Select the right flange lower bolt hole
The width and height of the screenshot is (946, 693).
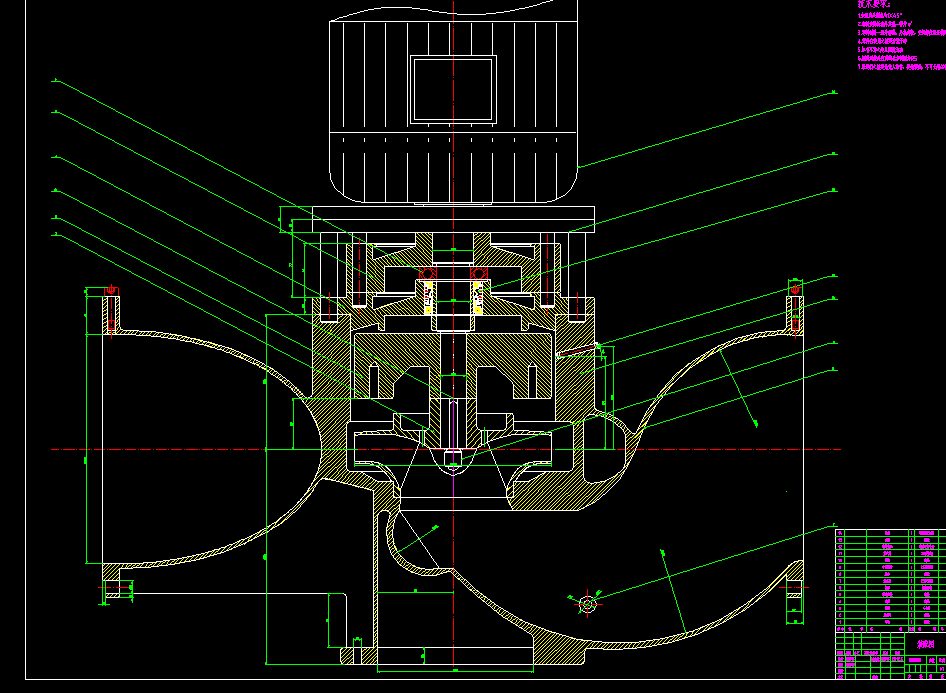pos(795,588)
